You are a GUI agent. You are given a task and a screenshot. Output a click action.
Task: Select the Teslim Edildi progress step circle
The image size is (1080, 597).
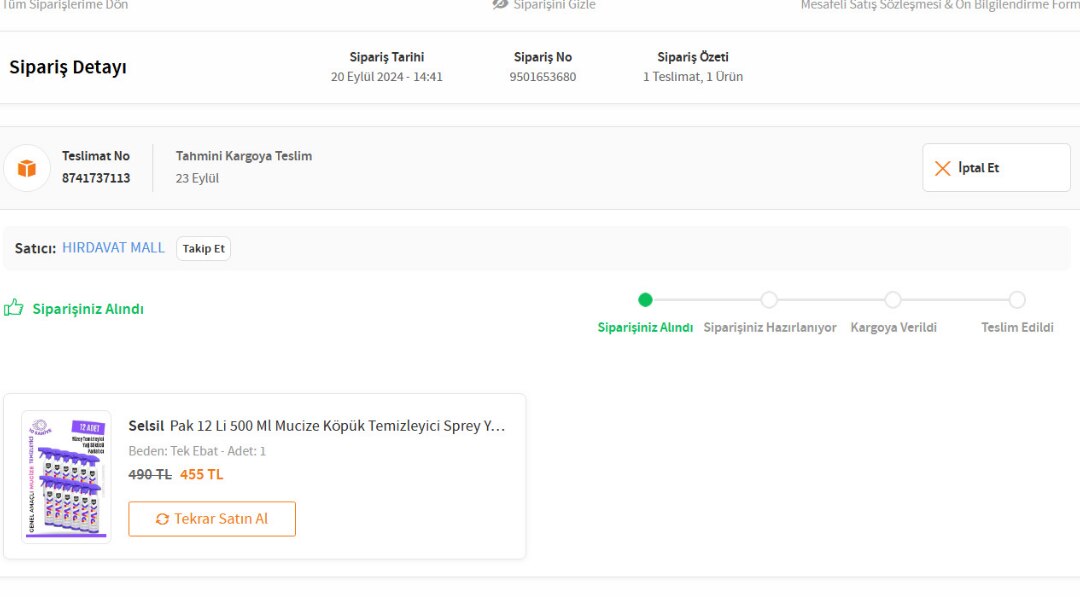pos(1017,300)
